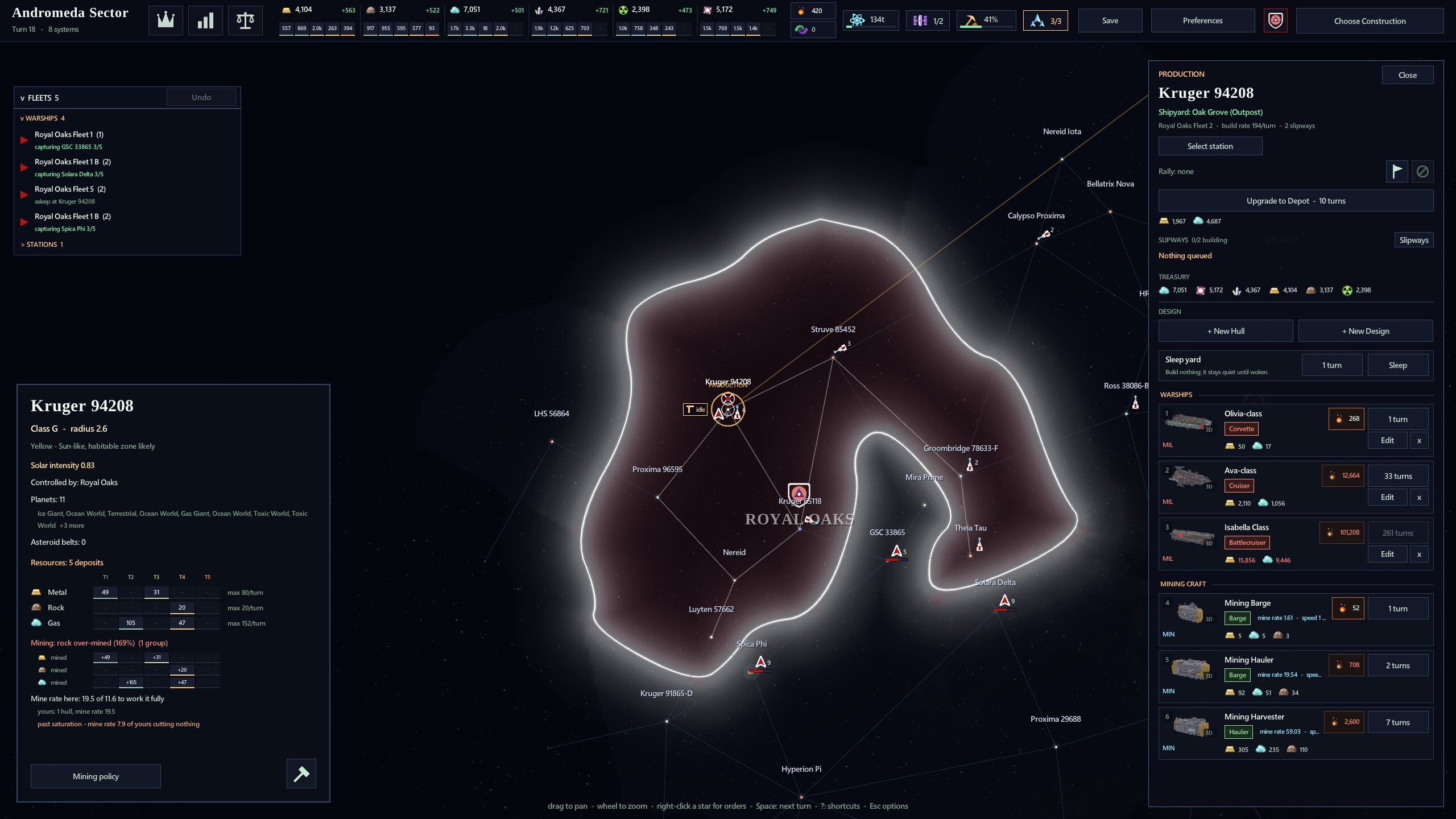Viewport: 1456px width, 819px height.
Task: Select the fleet marker at Solara Delta
Action: tap(1005, 601)
